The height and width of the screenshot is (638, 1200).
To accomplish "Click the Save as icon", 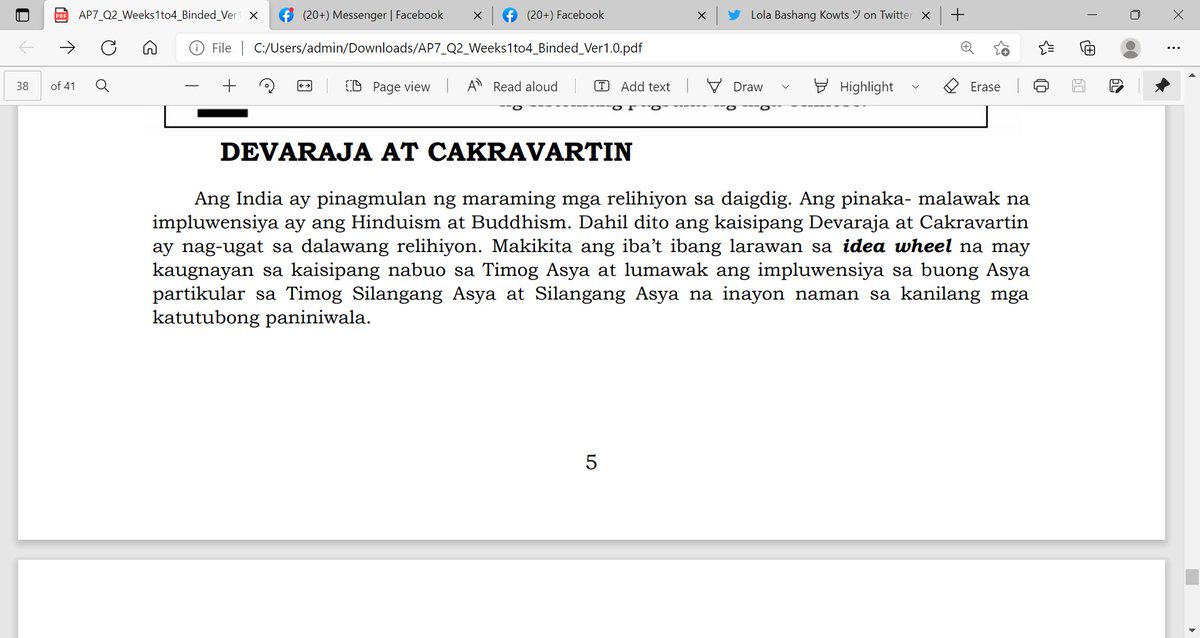I will 1116,86.
